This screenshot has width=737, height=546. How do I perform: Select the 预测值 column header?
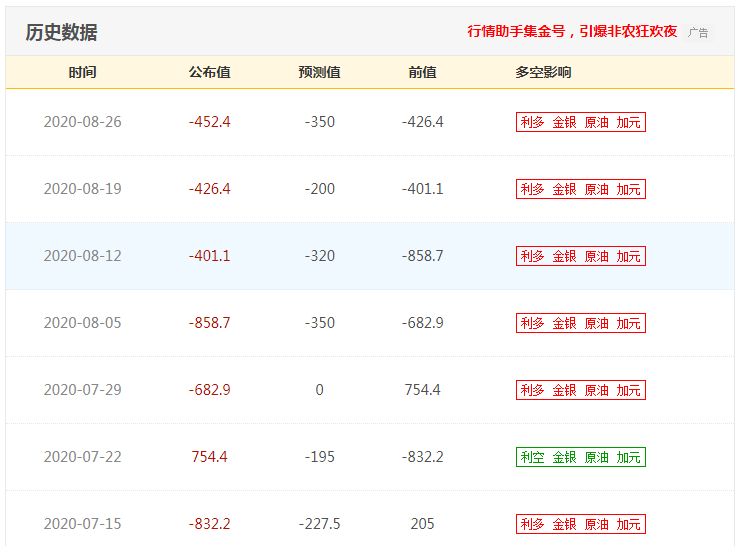click(x=319, y=72)
